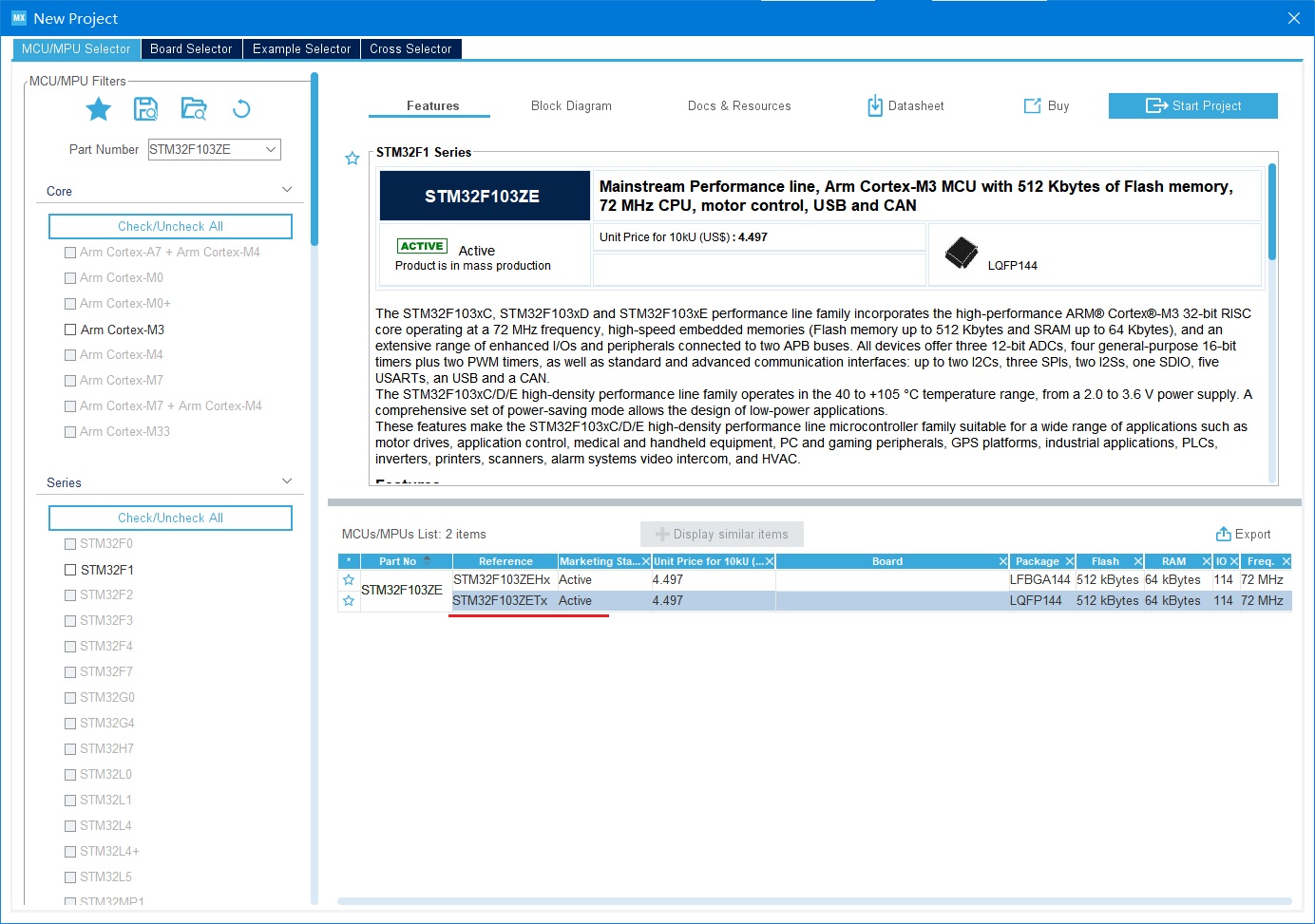Toggle the Arm Cortex-M0+ checkbox

[x=70, y=304]
